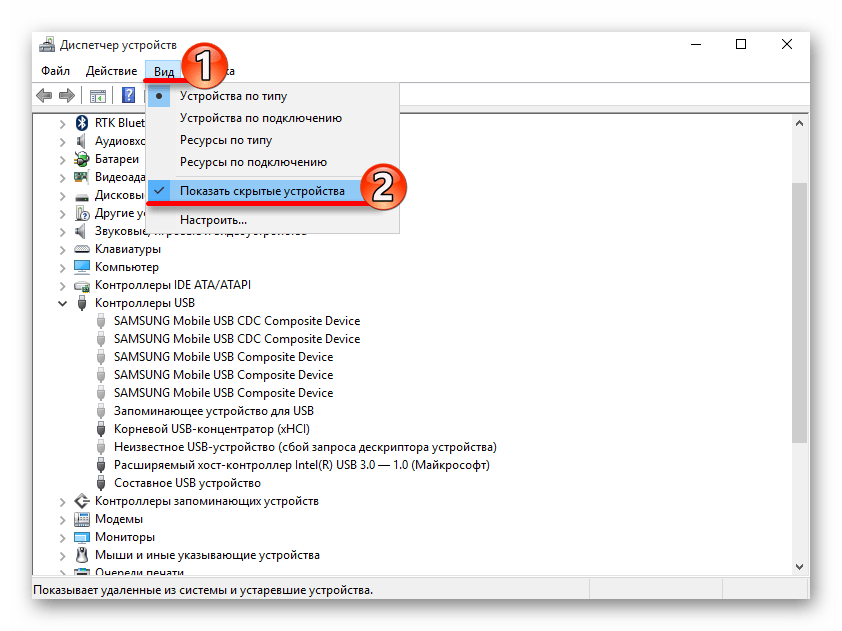Select first SAMSUNG Mobile USB CDC Composite Device
This screenshot has height=631, width=842.
[237, 321]
